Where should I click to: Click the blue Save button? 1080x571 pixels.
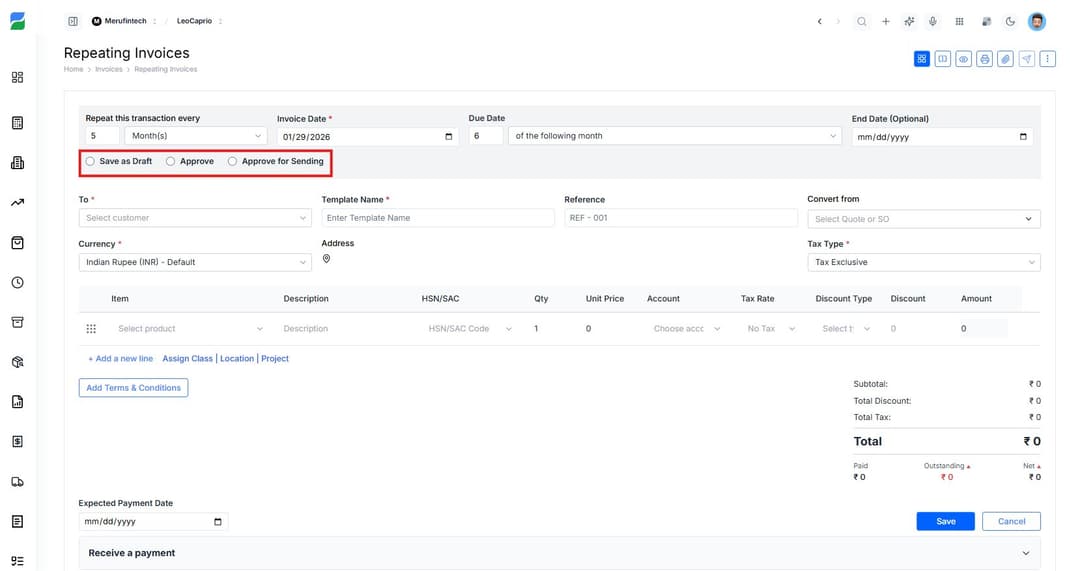coord(945,521)
